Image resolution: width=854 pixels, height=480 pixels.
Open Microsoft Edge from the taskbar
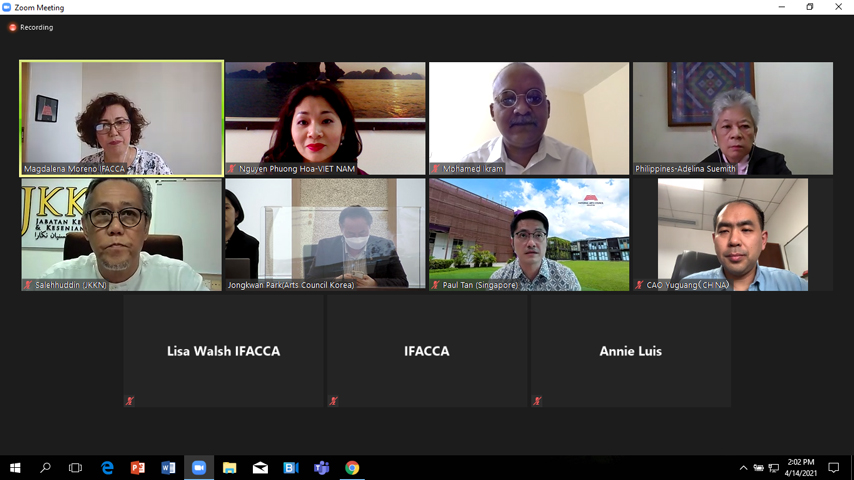107,467
